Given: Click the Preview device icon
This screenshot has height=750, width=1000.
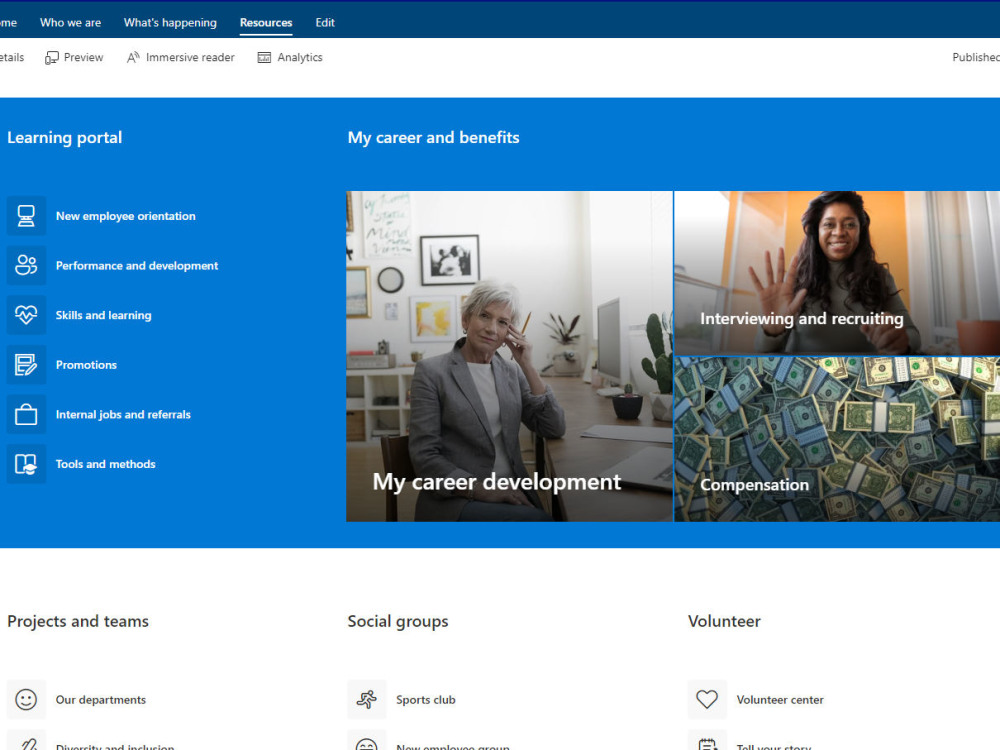Looking at the screenshot, I should tap(52, 58).
